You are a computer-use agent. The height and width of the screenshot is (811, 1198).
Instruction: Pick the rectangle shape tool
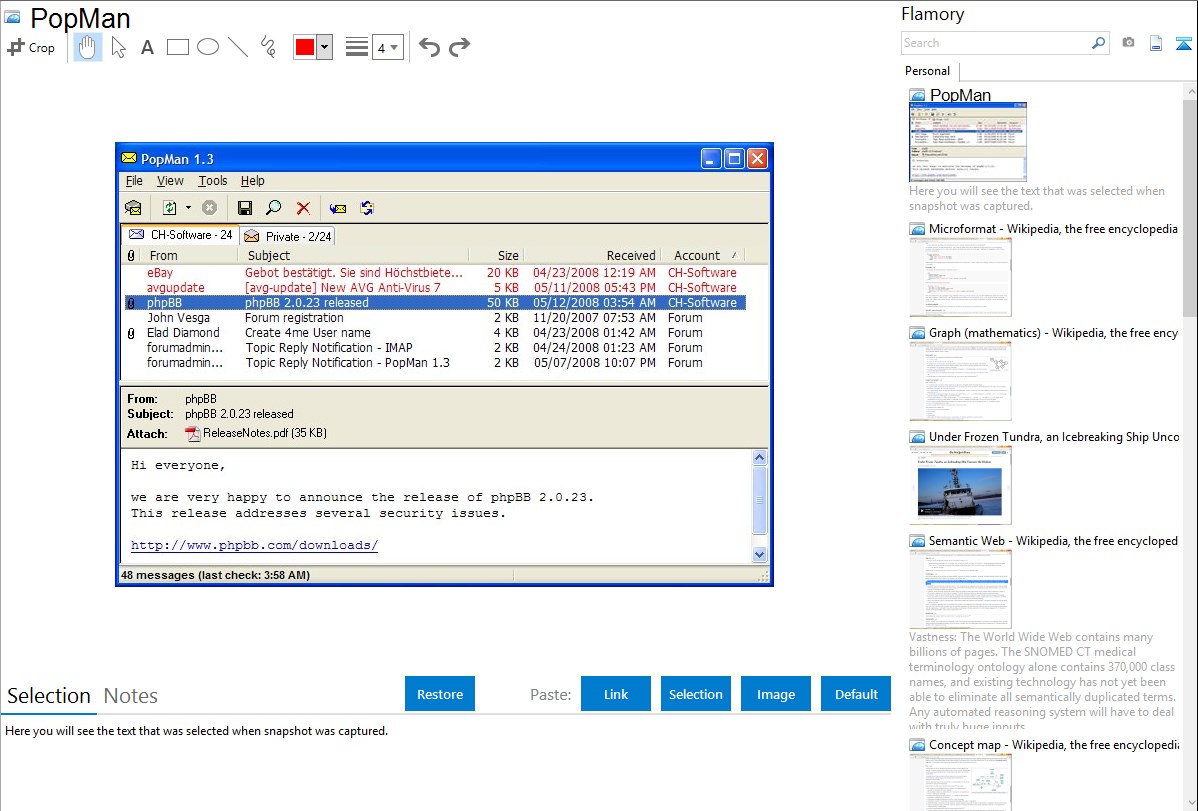pyautogui.click(x=178, y=47)
